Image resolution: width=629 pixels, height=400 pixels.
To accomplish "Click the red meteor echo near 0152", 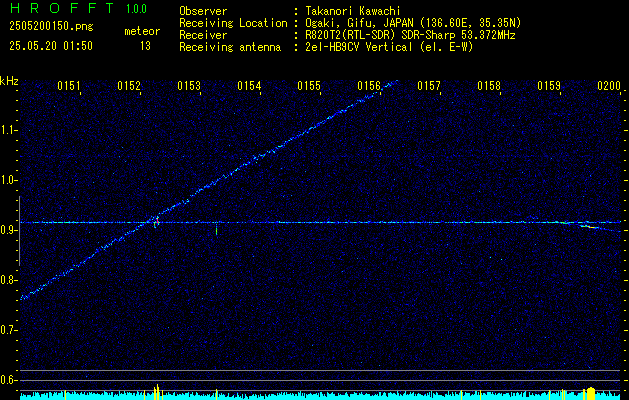I will 158,221.
